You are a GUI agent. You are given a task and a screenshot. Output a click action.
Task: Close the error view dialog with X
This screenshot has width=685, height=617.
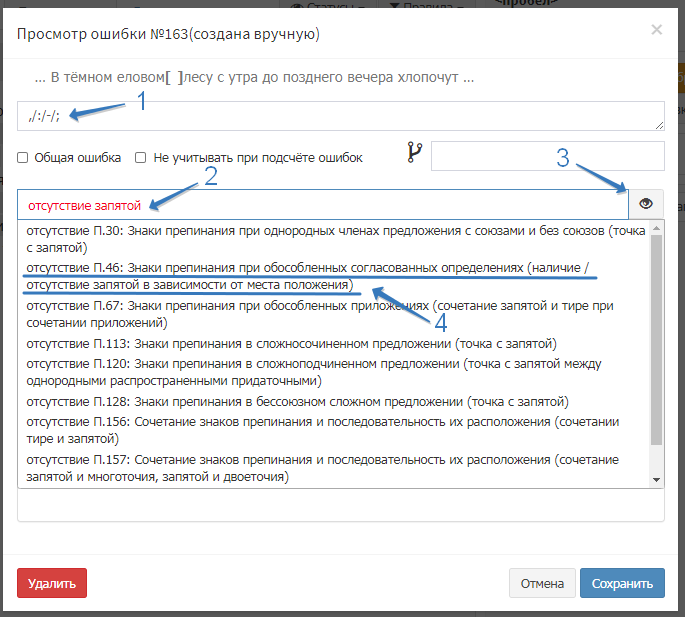[656, 30]
